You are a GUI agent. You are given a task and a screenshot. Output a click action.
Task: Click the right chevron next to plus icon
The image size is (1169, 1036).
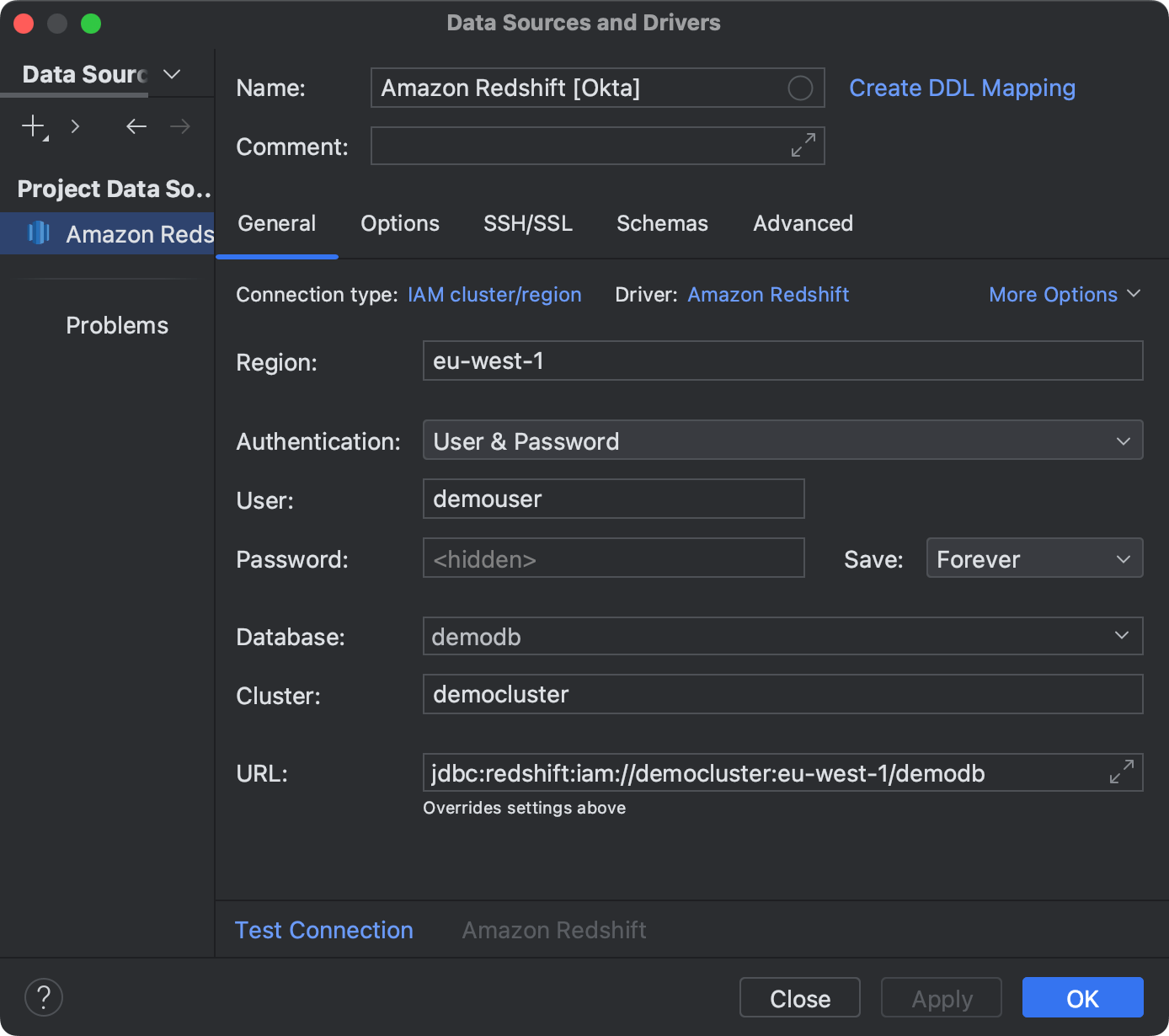click(76, 126)
